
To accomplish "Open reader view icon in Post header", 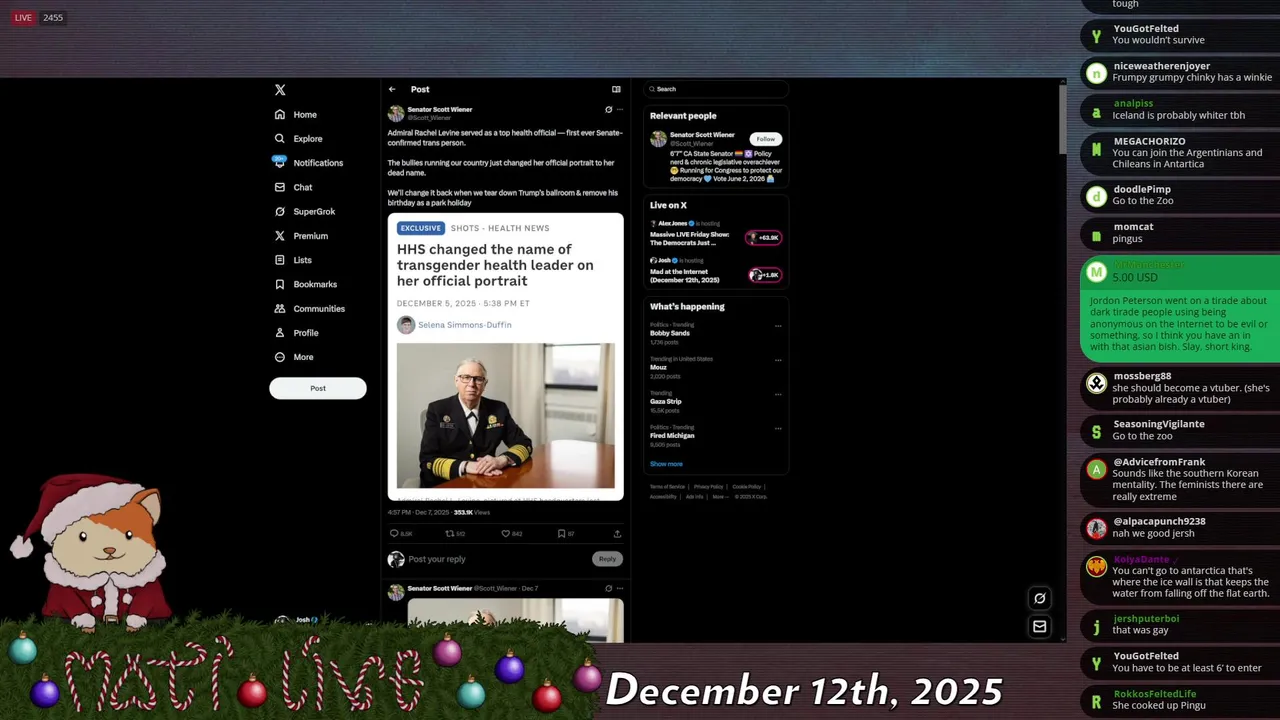I will click(616, 89).
